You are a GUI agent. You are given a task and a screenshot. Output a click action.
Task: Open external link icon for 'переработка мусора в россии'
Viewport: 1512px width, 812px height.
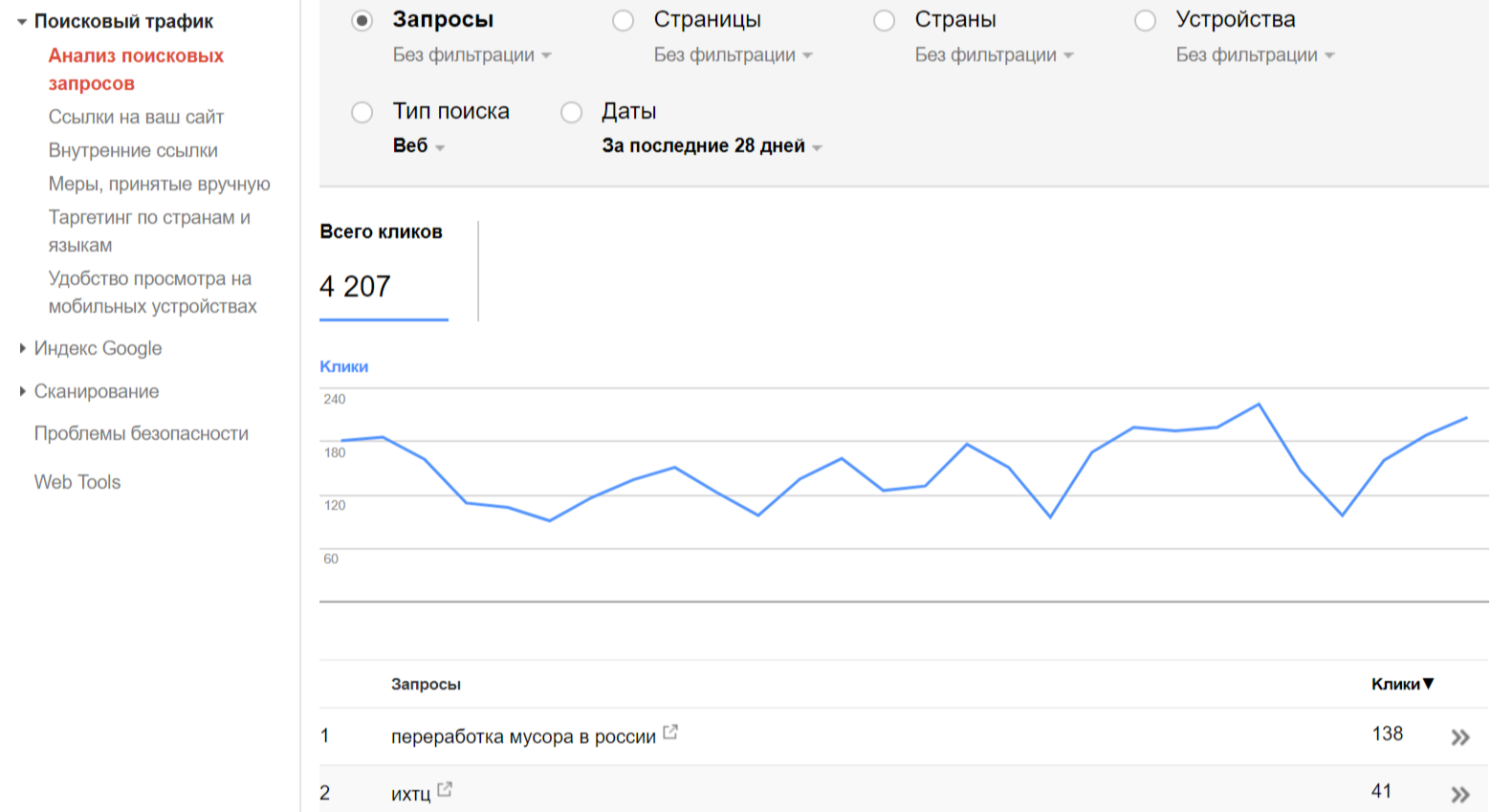(x=670, y=733)
